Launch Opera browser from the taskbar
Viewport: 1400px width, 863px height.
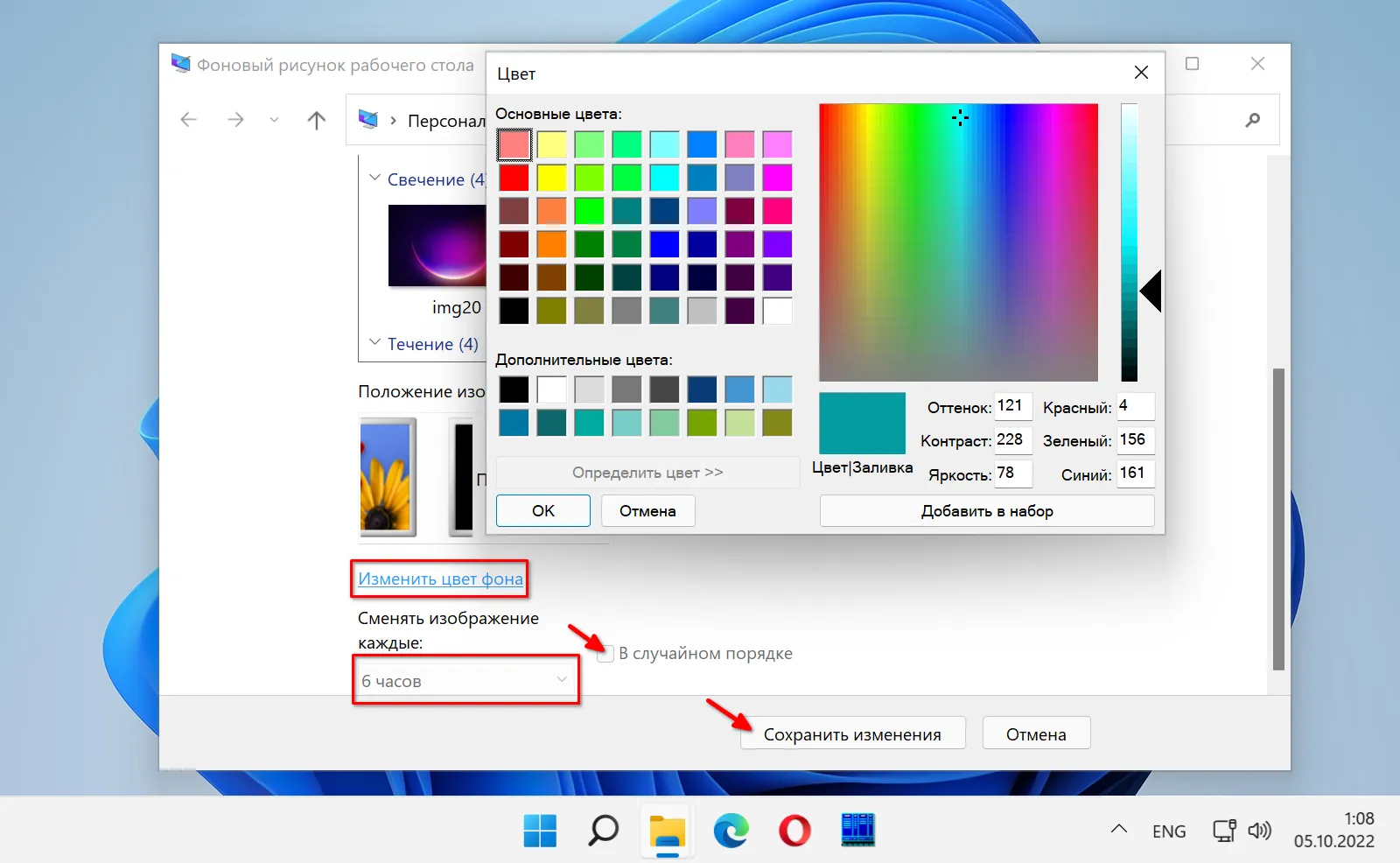[x=794, y=830]
